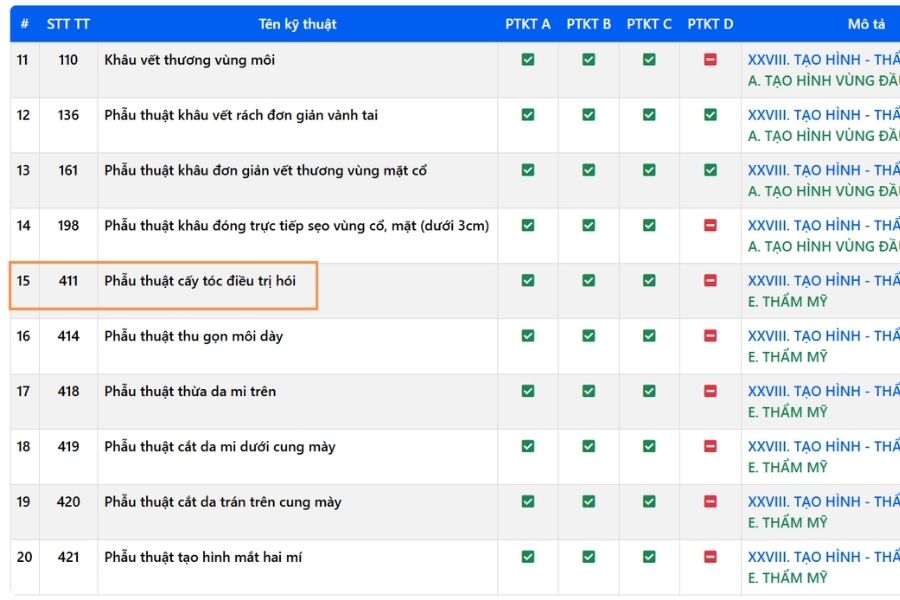900x600 pixels.
Task: Click red minus PTKT D icon for row 418
Action: [710, 391]
